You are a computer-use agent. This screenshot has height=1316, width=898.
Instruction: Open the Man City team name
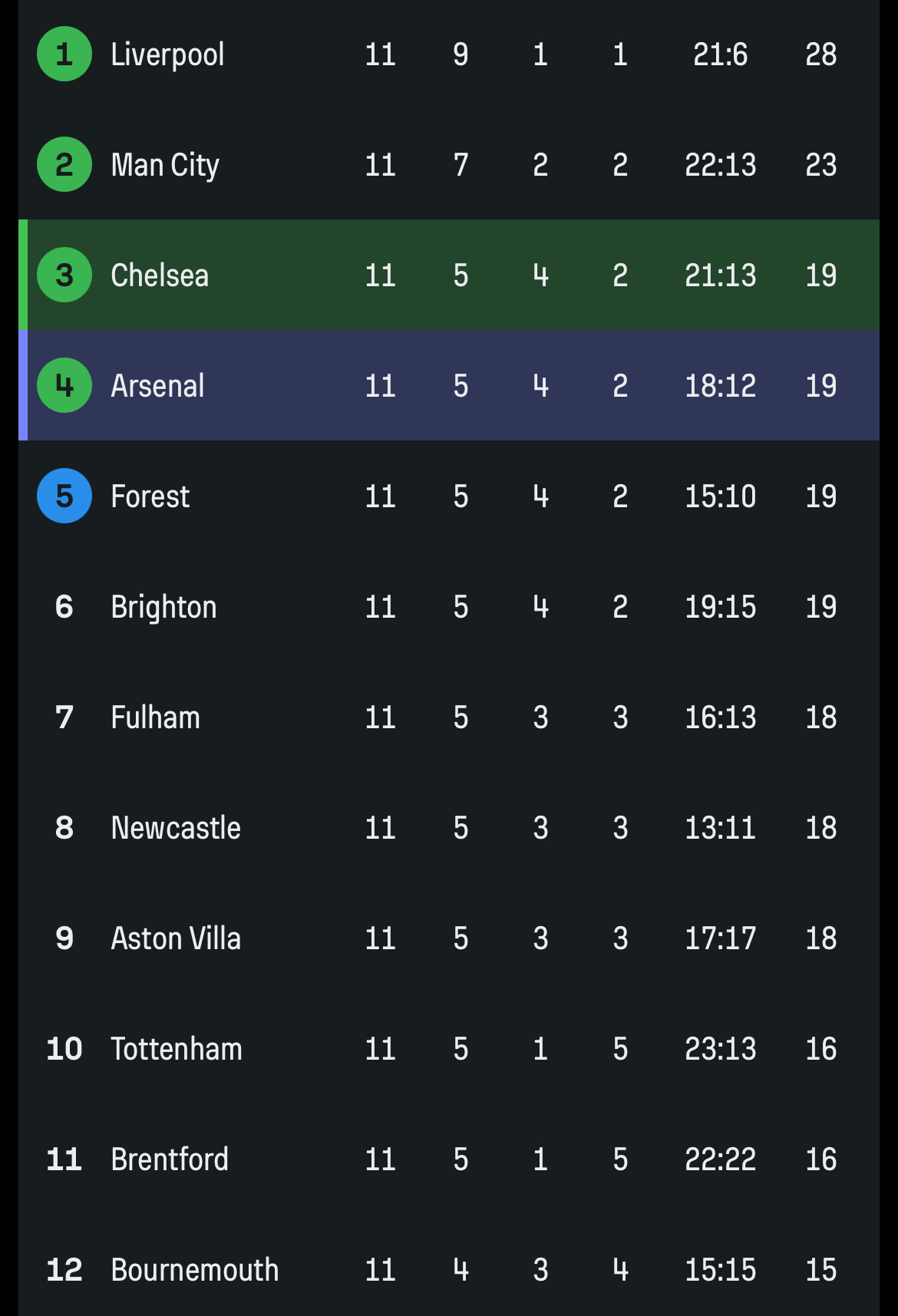coord(165,165)
